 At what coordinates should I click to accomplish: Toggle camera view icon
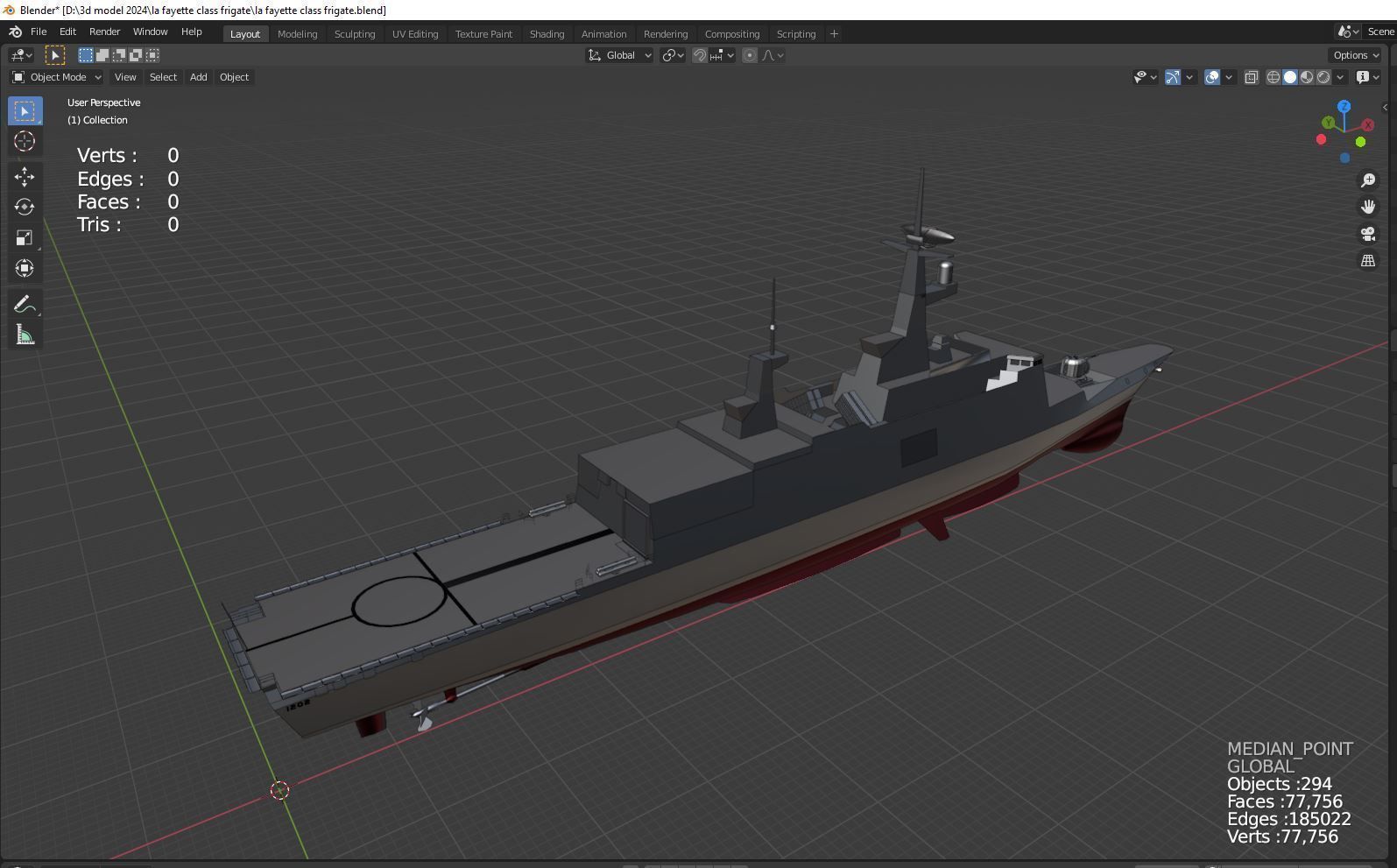(x=1368, y=234)
